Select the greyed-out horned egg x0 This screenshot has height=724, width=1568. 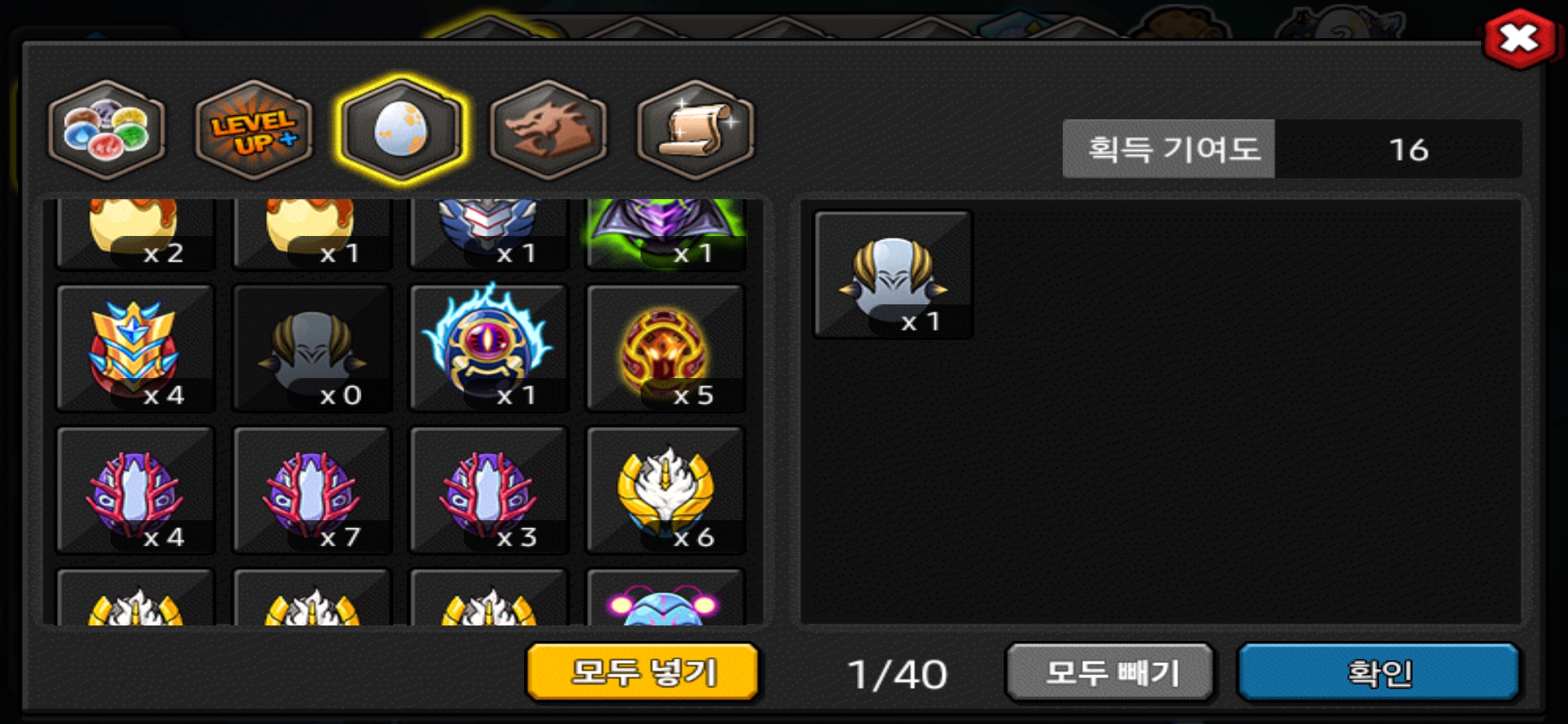pos(312,348)
